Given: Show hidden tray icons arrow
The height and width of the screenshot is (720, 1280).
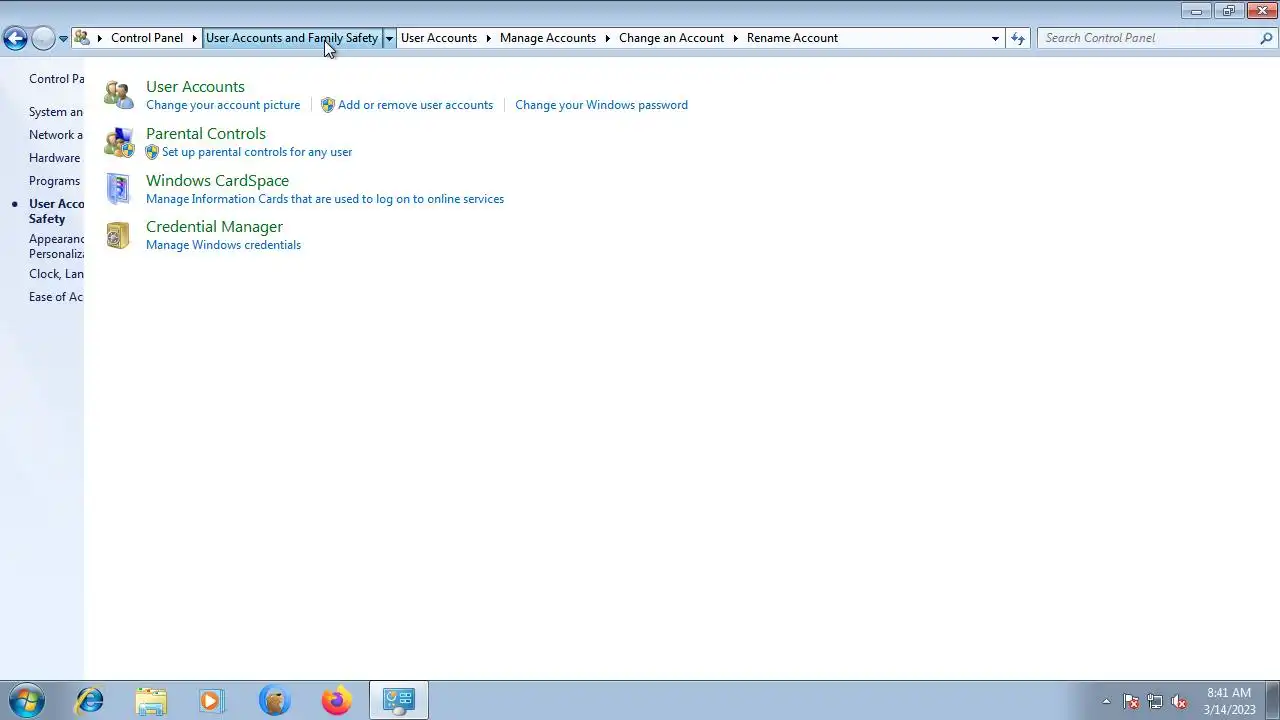Looking at the screenshot, I should point(1106,701).
